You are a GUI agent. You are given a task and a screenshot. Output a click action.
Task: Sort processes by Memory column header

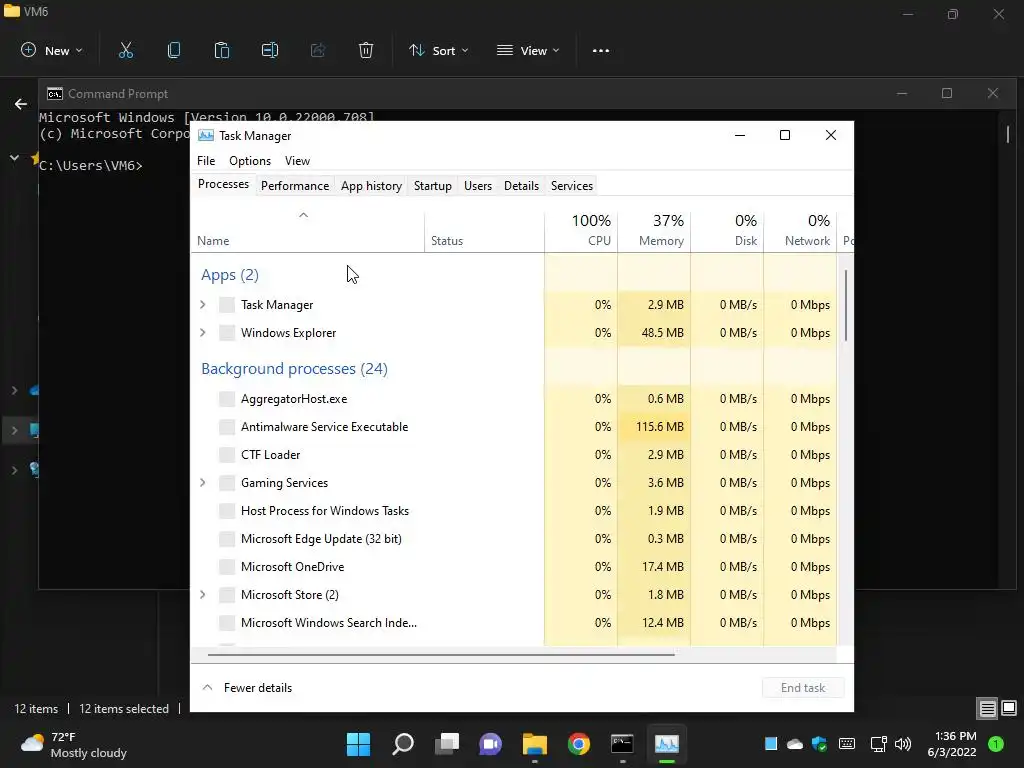(x=654, y=231)
